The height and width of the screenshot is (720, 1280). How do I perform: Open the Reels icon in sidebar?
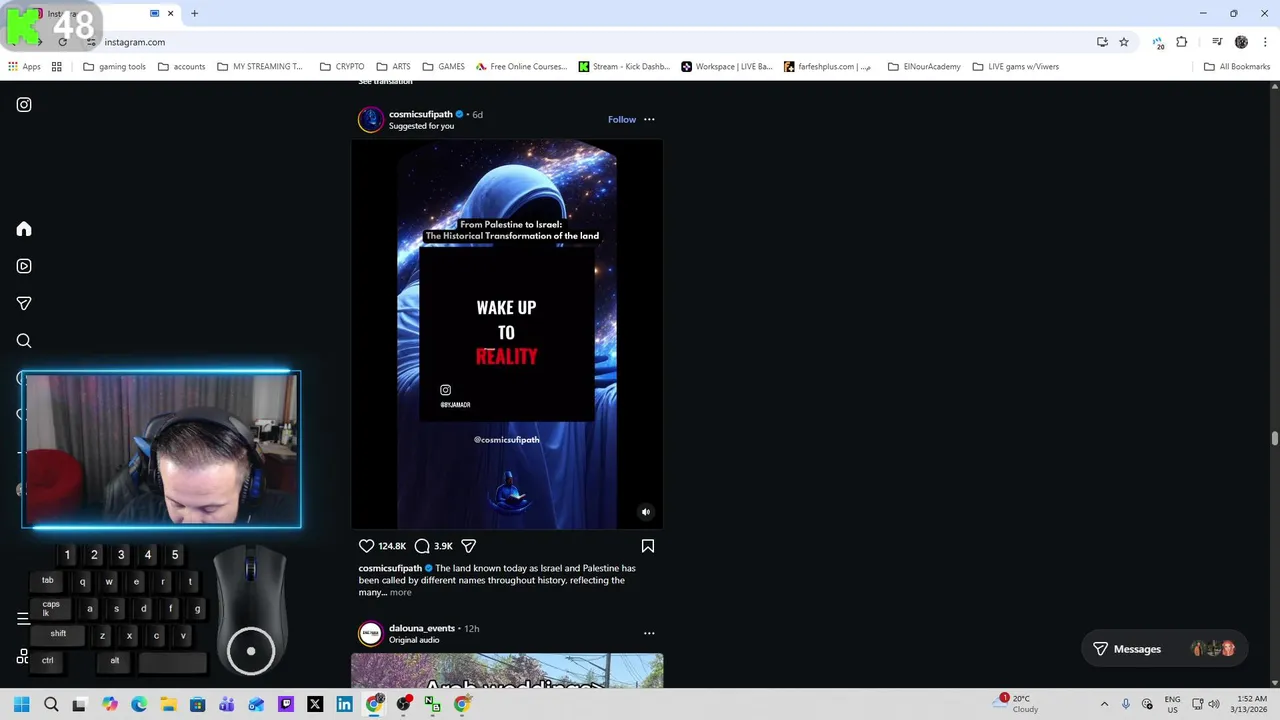click(x=24, y=266)
